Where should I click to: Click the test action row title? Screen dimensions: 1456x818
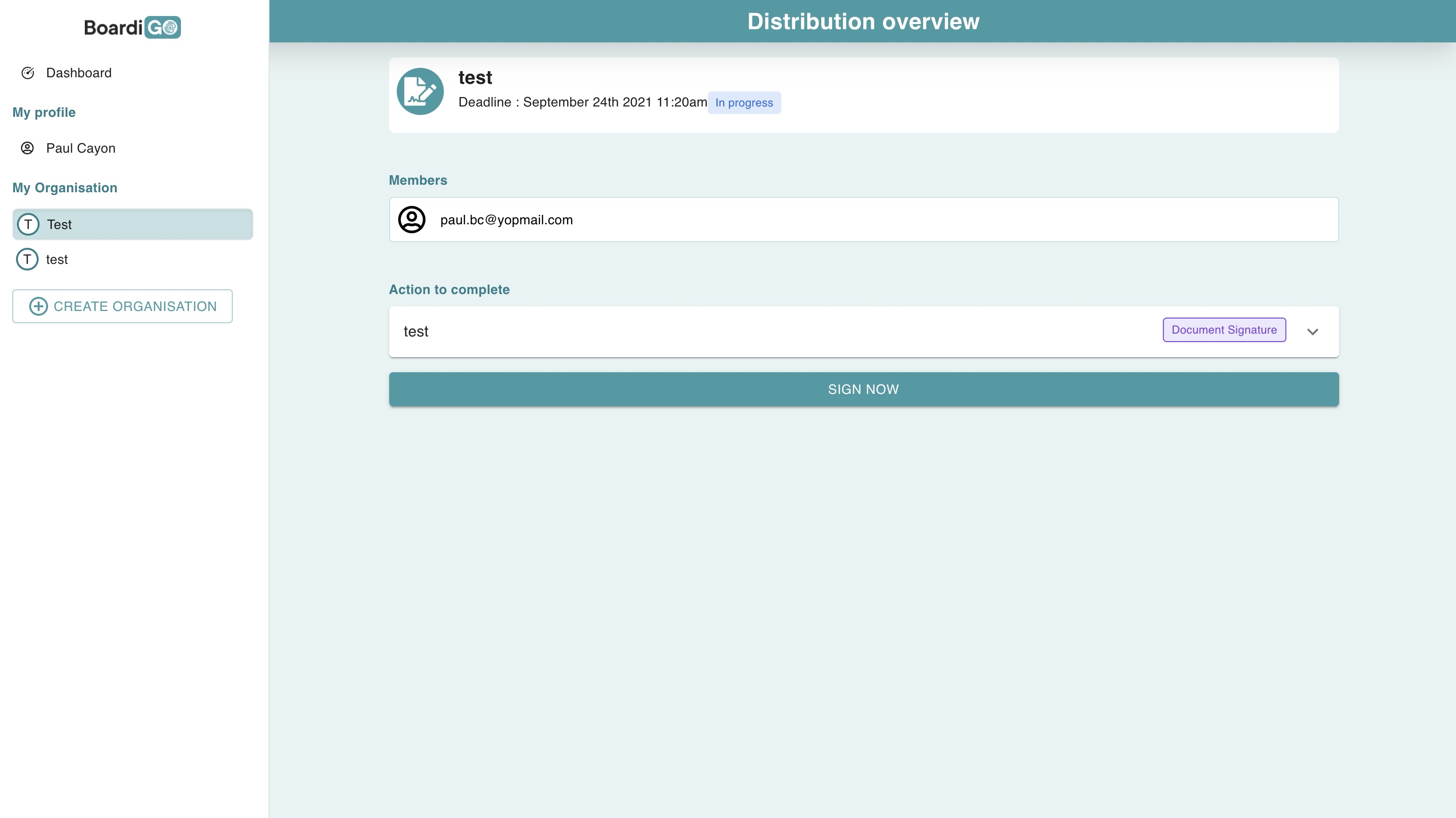(416, 332)
